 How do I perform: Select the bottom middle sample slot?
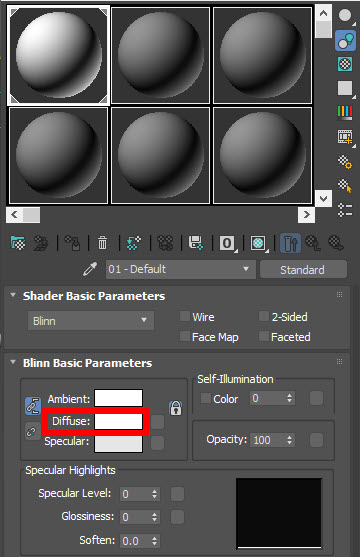pos(161,156)
